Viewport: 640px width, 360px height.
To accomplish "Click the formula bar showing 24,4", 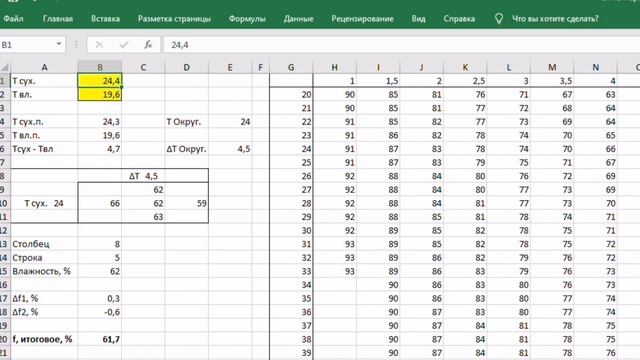I will click(x=402, y=44).
